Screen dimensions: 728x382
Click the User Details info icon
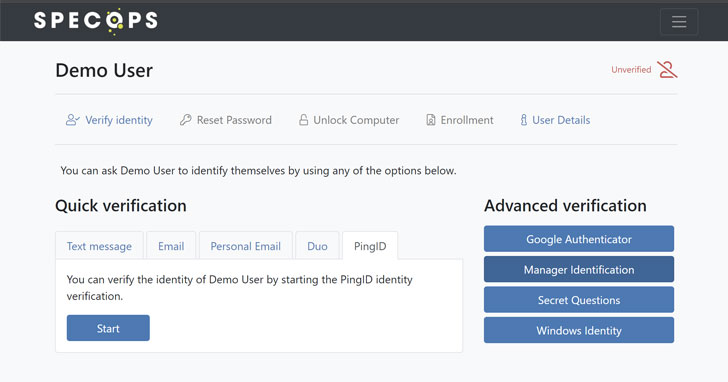tap(524, 120)
